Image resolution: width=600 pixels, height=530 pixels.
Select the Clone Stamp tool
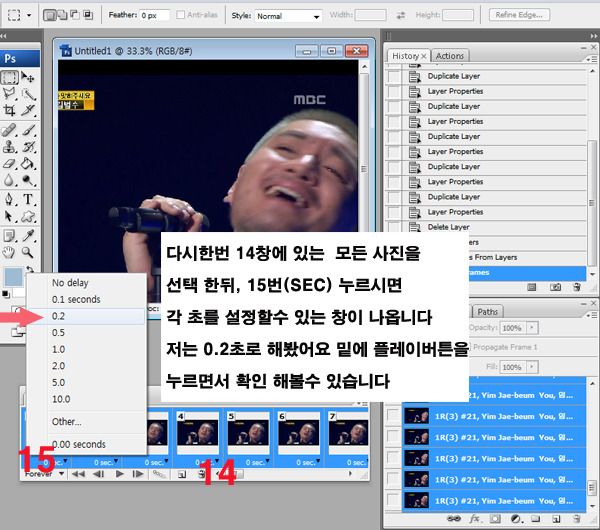click(9, 146)
